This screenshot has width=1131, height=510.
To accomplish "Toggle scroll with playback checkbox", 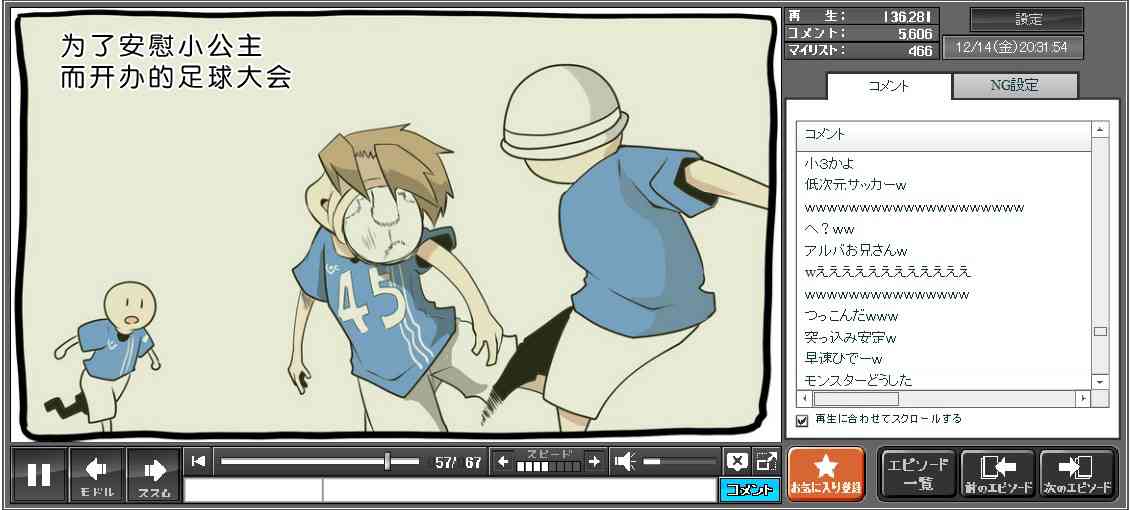I will (x=801, y=420).
